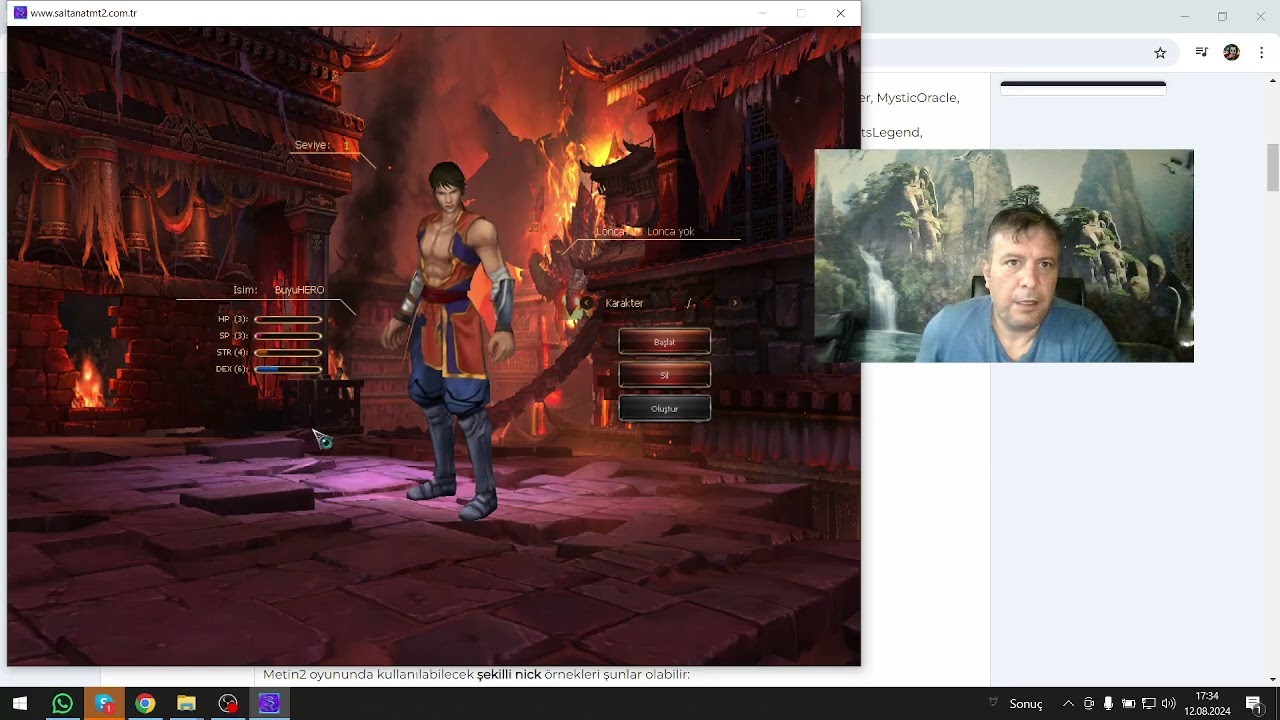1280x720 pixels.
Task: Open the Chrome profile avatar
Action: click(x=1231, y=53)
